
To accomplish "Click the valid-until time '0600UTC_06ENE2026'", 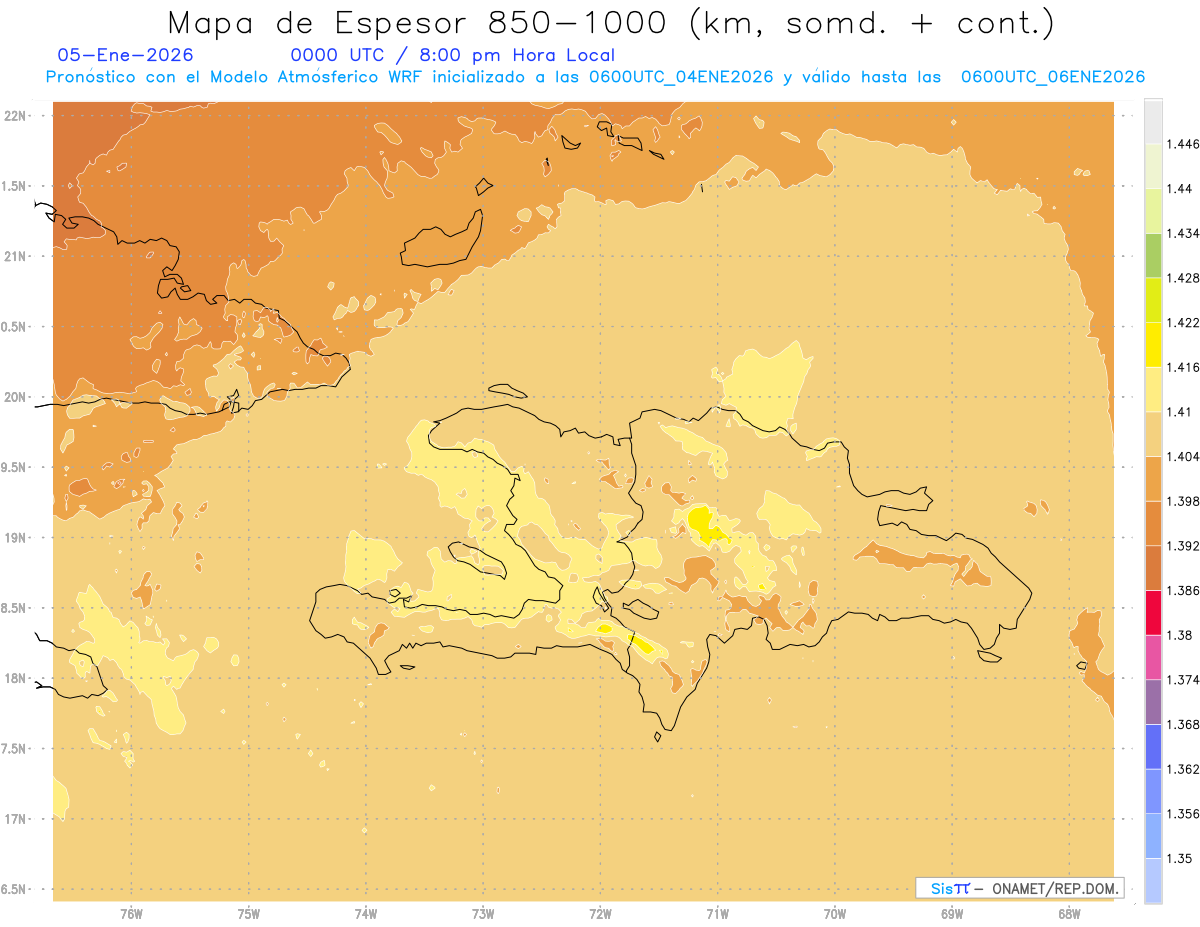I will (x=1053, y=77).
